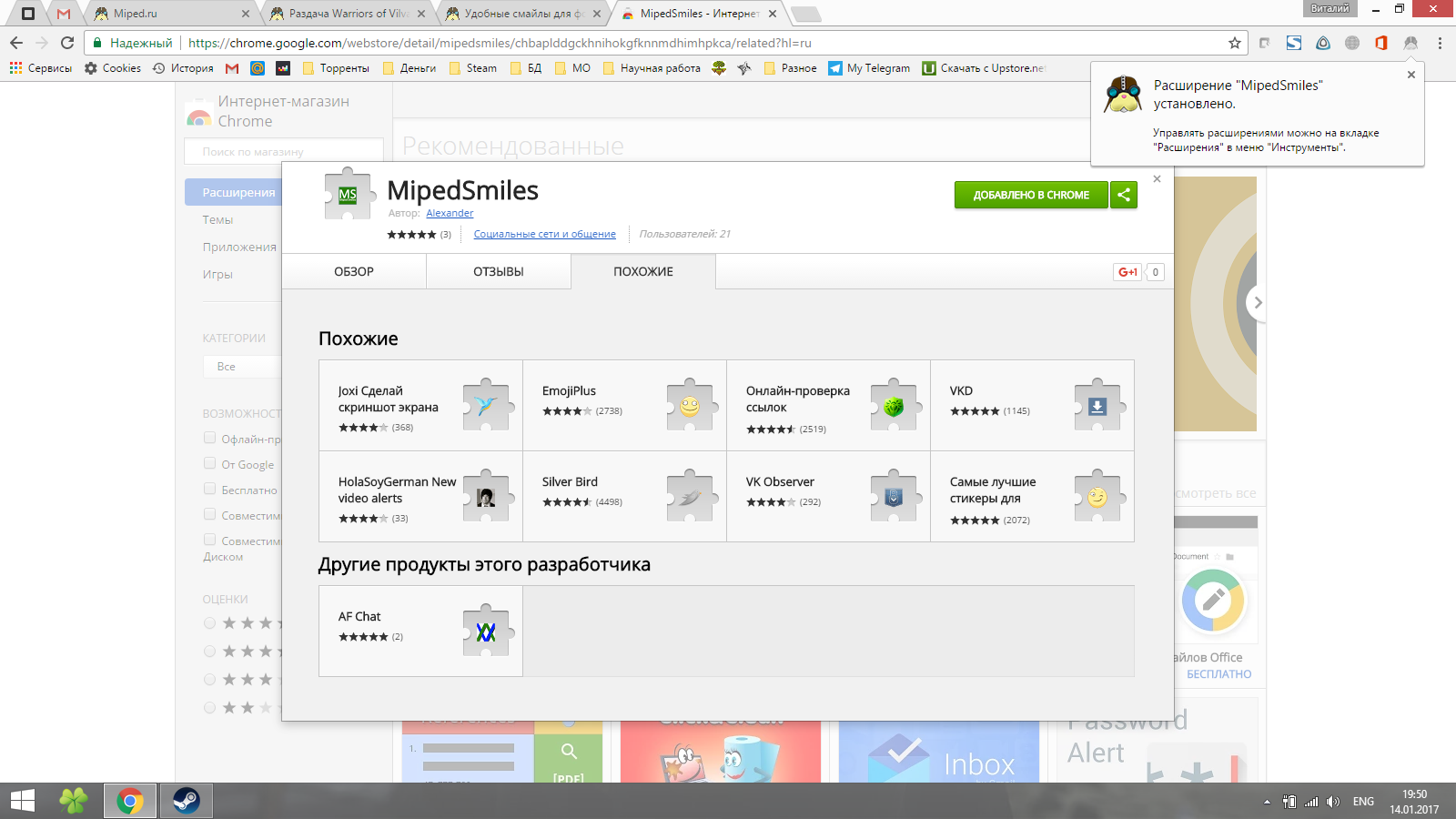Switch to the ОТЗЫВЫ tab

[x=499, y=272]
